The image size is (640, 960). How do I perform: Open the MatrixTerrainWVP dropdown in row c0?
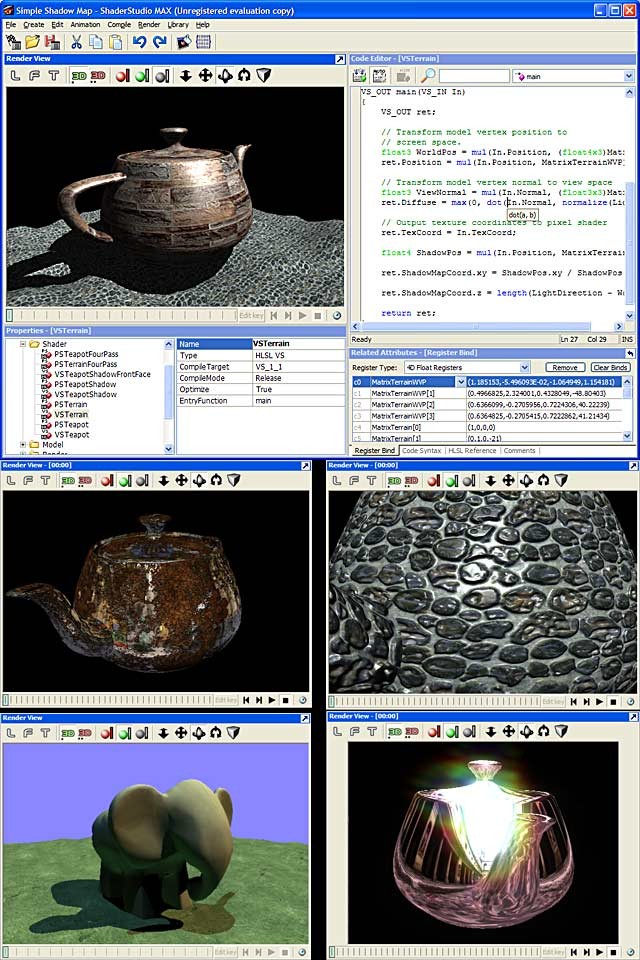click(461, 382)
